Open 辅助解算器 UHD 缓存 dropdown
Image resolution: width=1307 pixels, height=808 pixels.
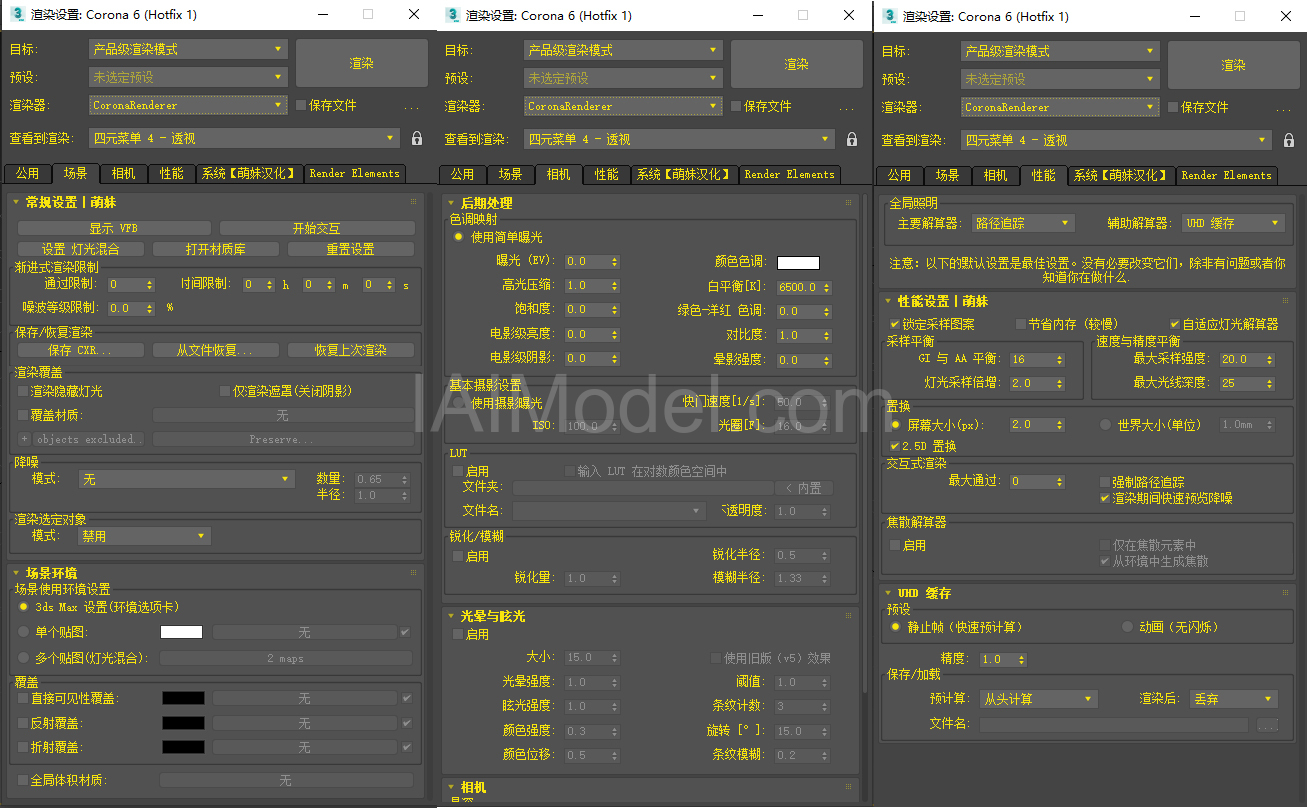point(1232,223)
